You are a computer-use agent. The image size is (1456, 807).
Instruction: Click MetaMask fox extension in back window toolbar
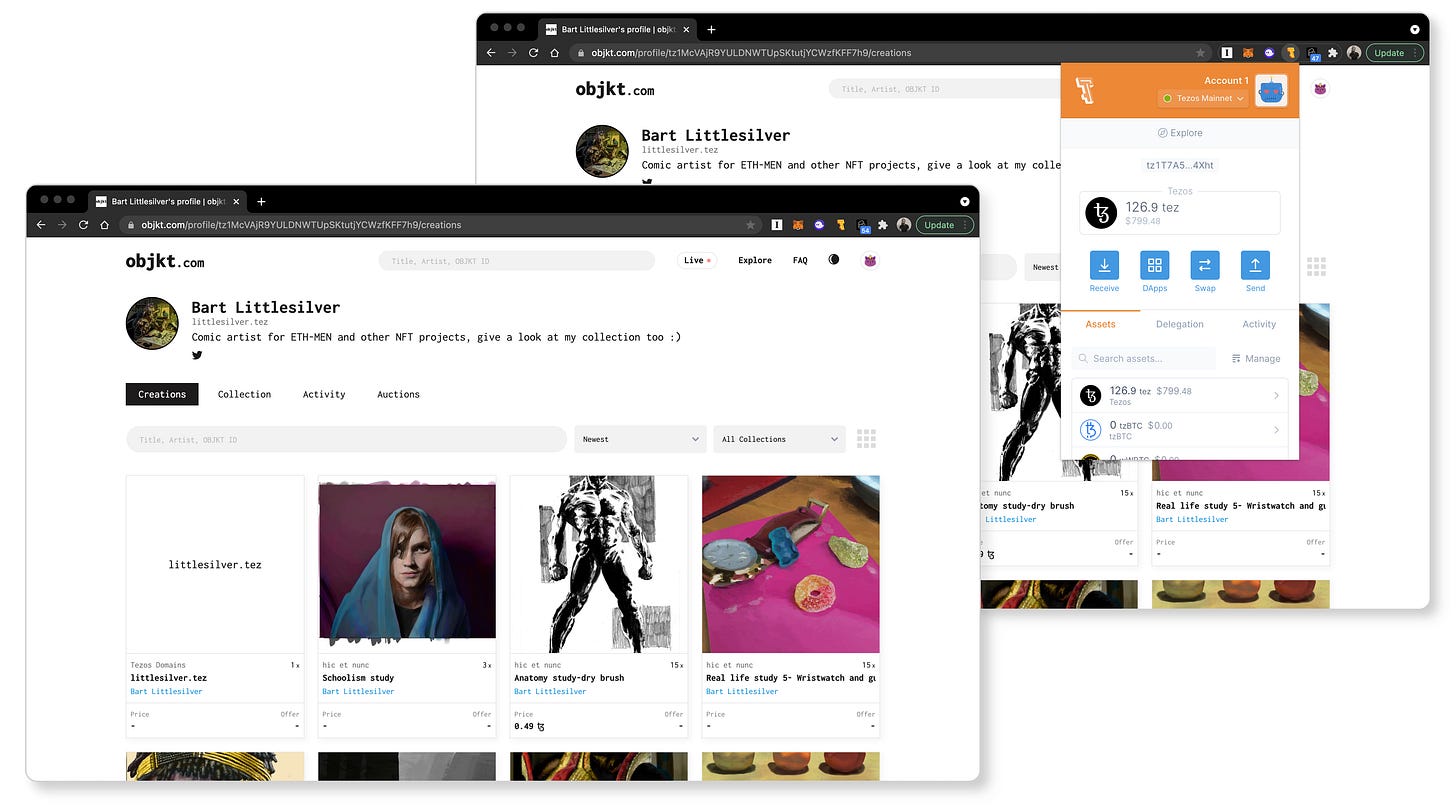(x=1248, y=53)
